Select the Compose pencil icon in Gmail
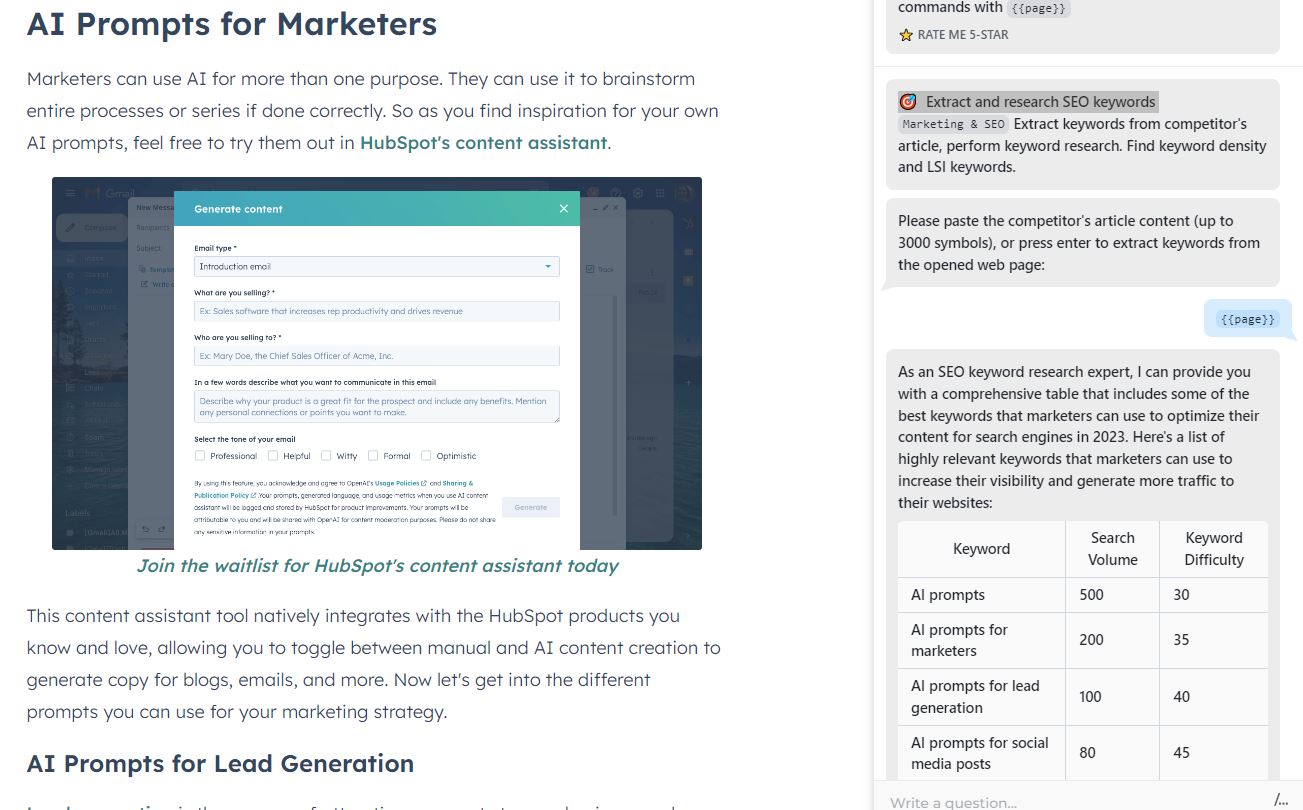The image size is (1303, 810). pos(71,225)
